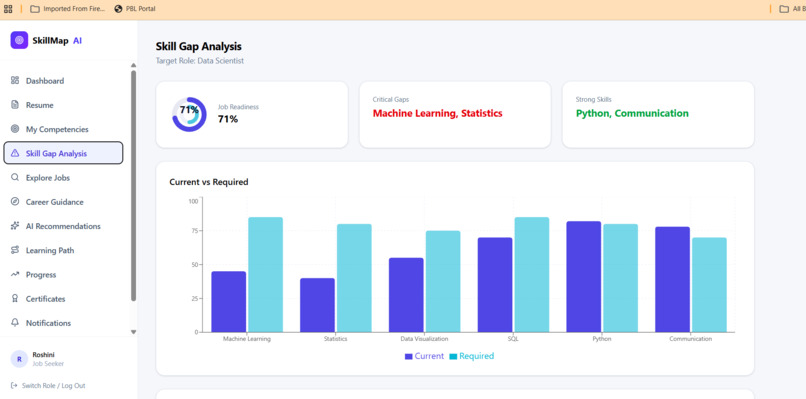Open Imported From Firefox bookmark folder
This screenshot has height=399, width=806.
[x=67, y=9]
